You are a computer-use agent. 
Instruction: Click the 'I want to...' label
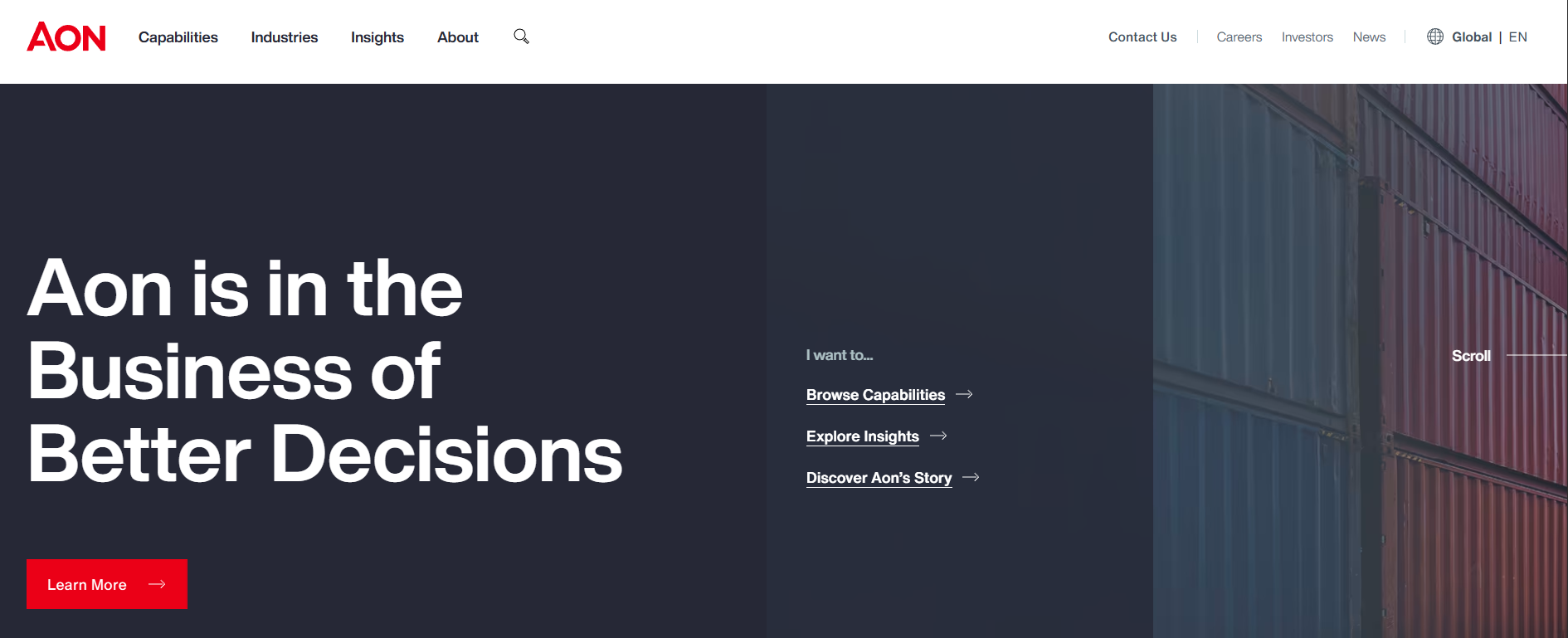[x=840, y=355]
